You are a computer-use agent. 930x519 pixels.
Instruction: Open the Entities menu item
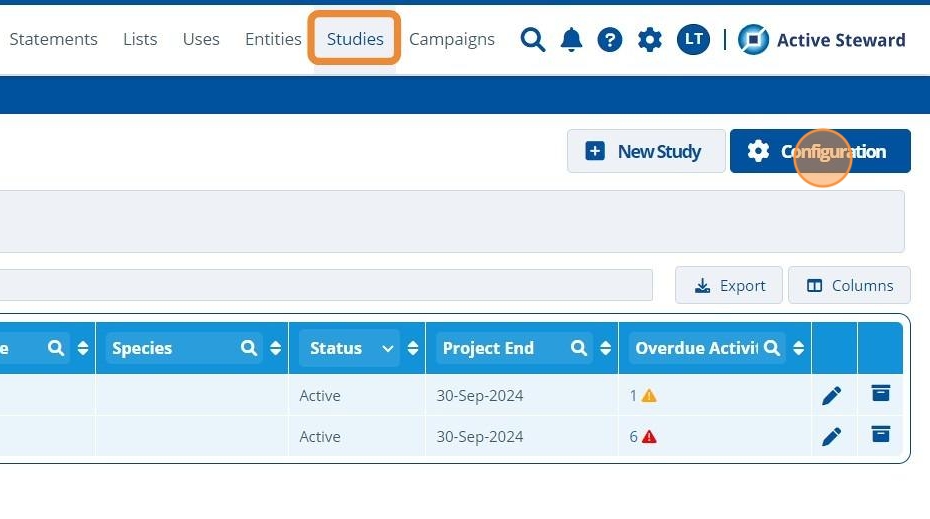(x=273, y=39)
